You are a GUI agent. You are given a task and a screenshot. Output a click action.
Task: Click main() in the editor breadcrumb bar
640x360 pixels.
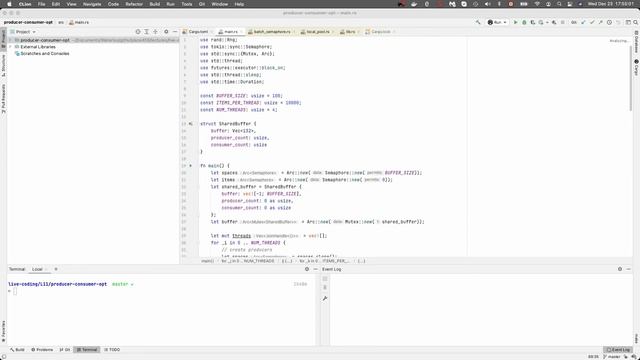tap(207, 261)
